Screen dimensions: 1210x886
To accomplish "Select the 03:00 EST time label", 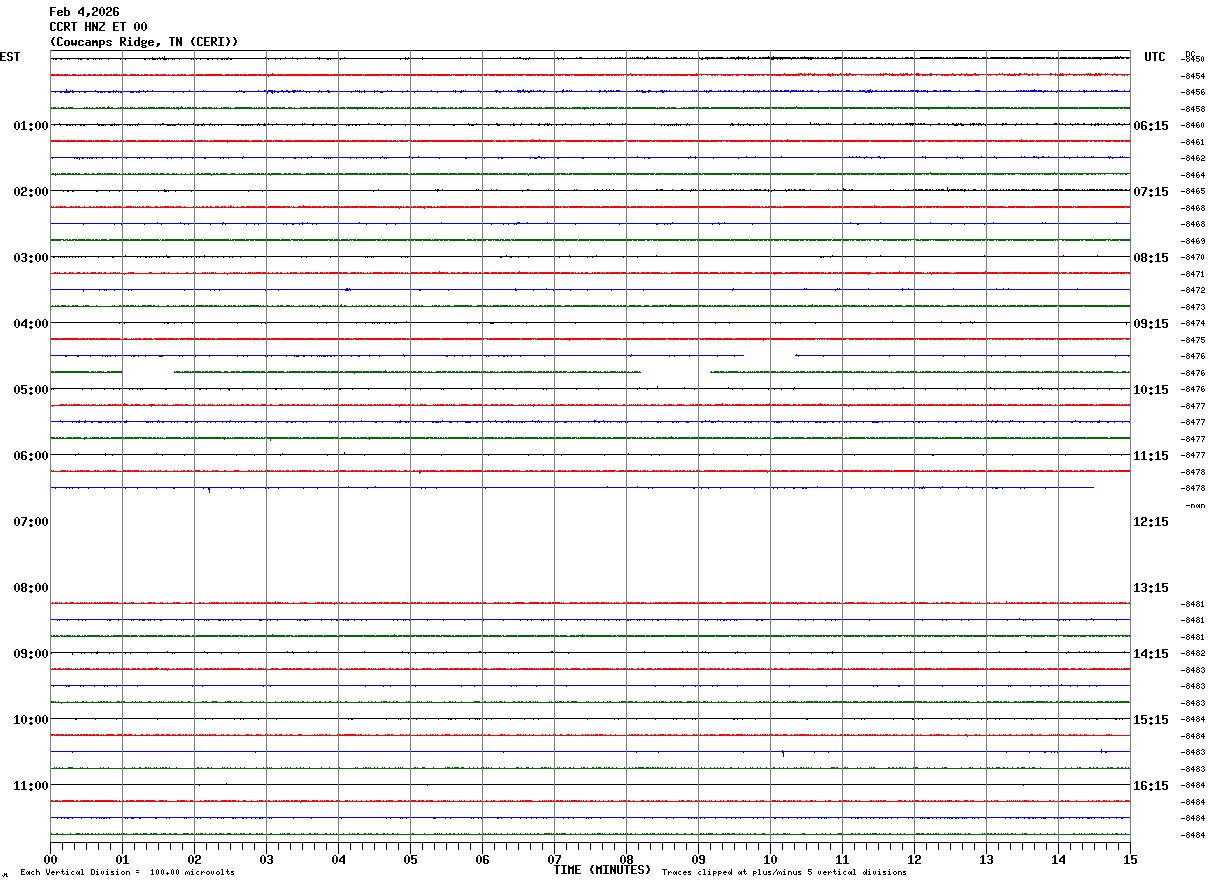I will pos(31,258).
